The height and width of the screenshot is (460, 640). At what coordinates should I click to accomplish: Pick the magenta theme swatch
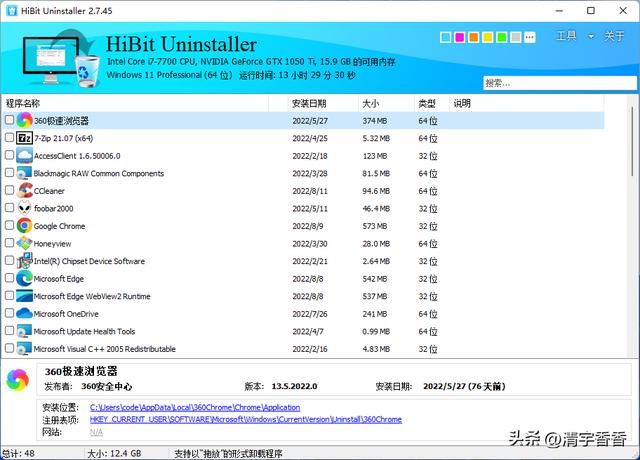[460, 38]
